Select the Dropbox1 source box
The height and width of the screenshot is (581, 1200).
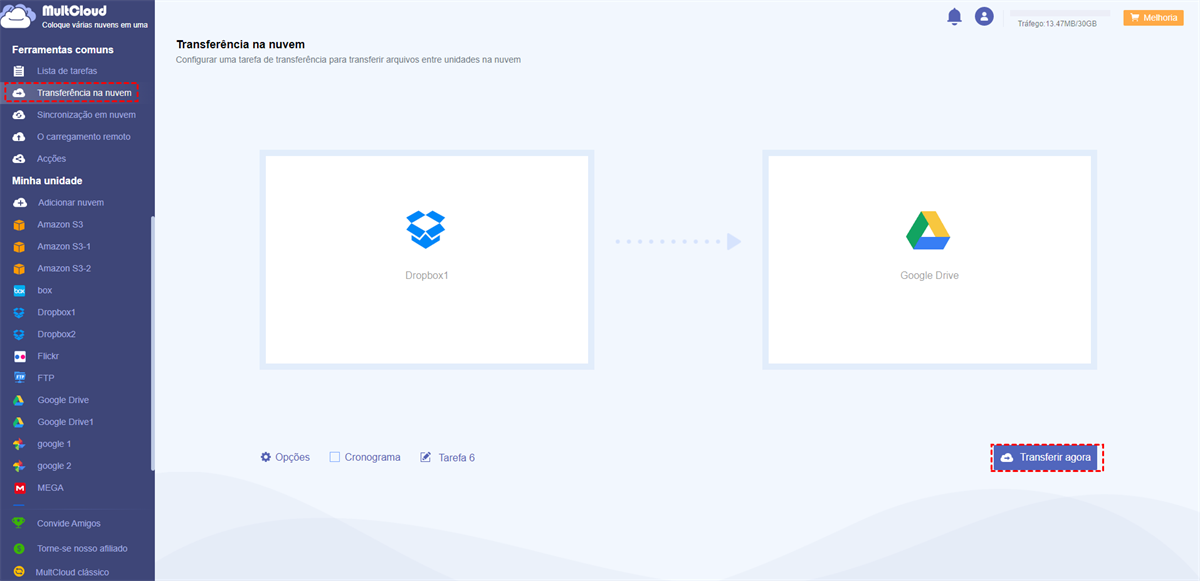[x=427, y=260]
